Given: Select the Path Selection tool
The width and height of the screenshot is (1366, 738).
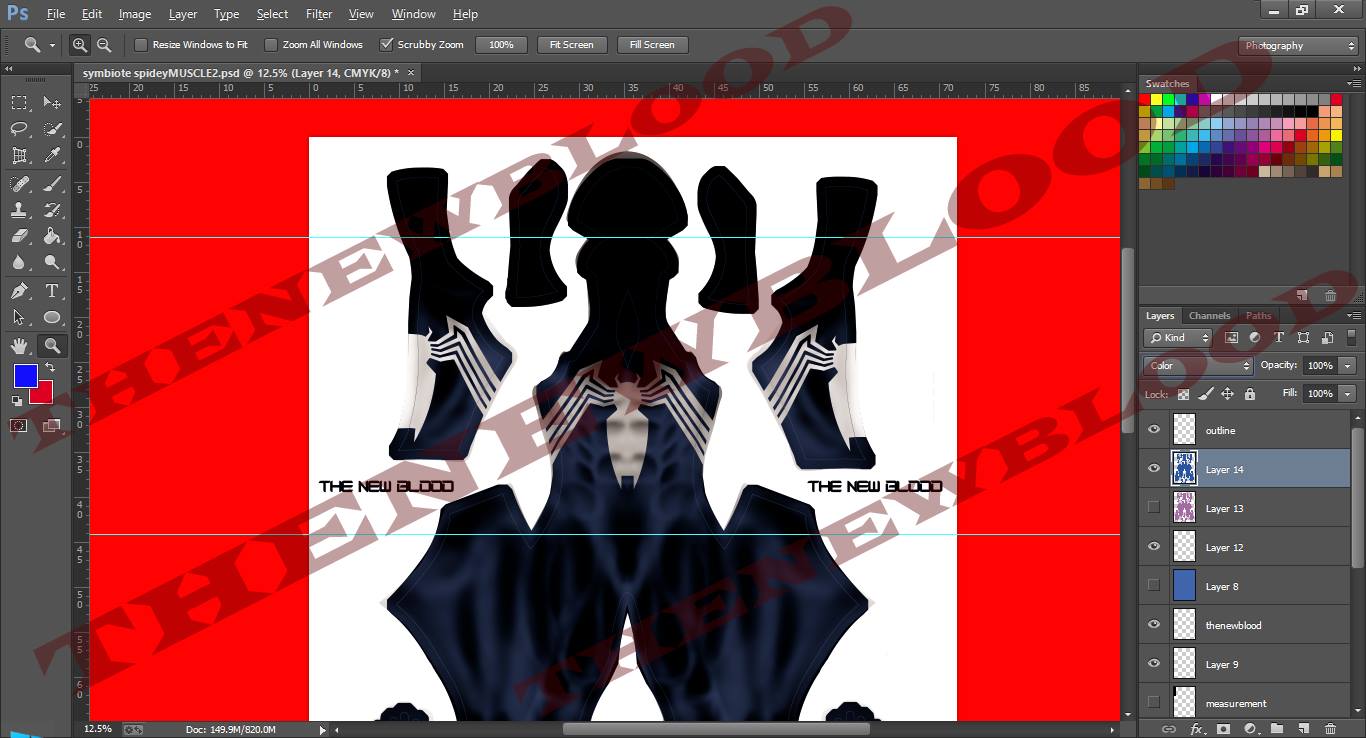Looking at the screenshot, I should [19, 318].
